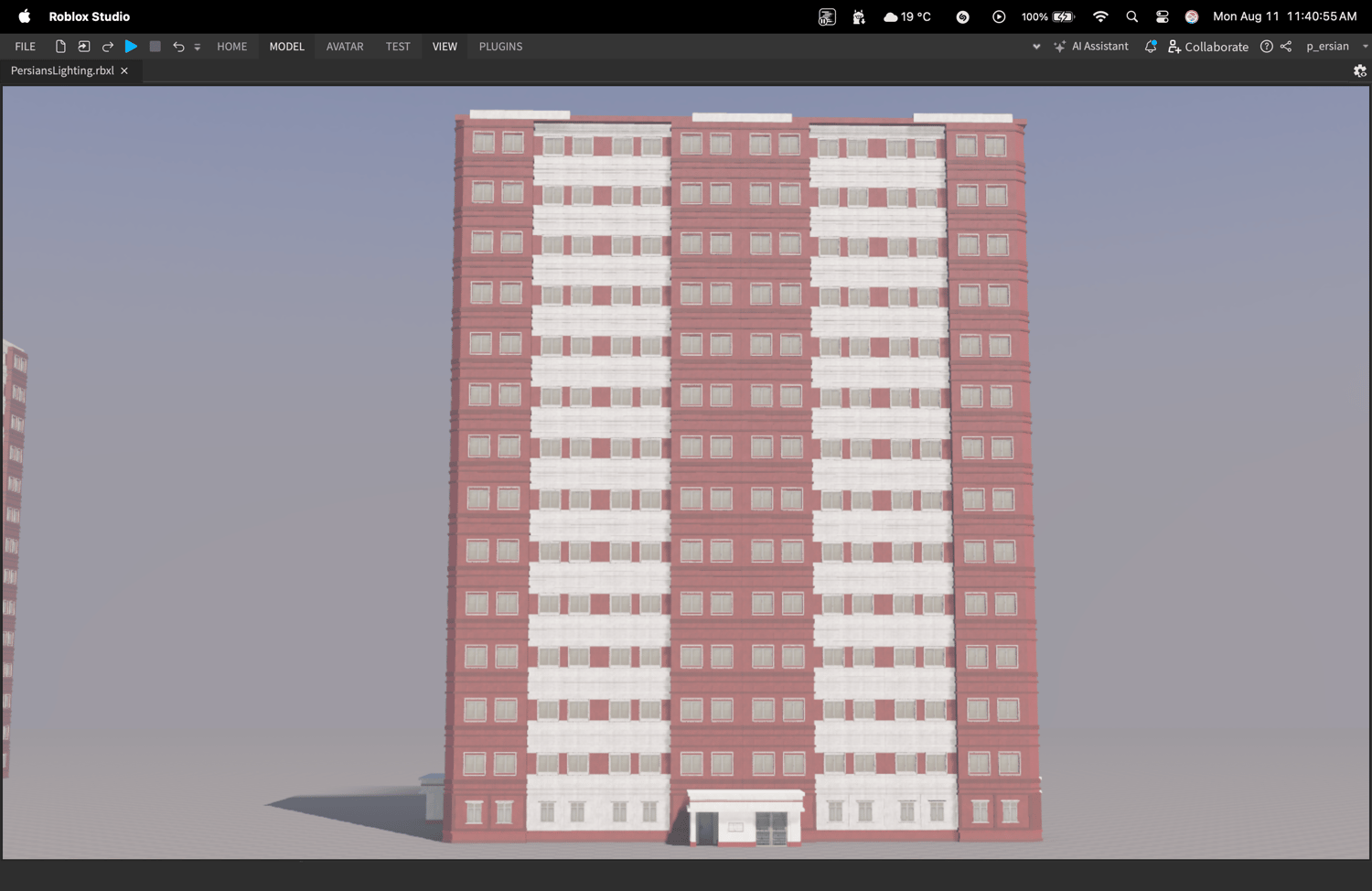Open battery status 100% indicator

pyautogui.click(x=1048, y=16)
